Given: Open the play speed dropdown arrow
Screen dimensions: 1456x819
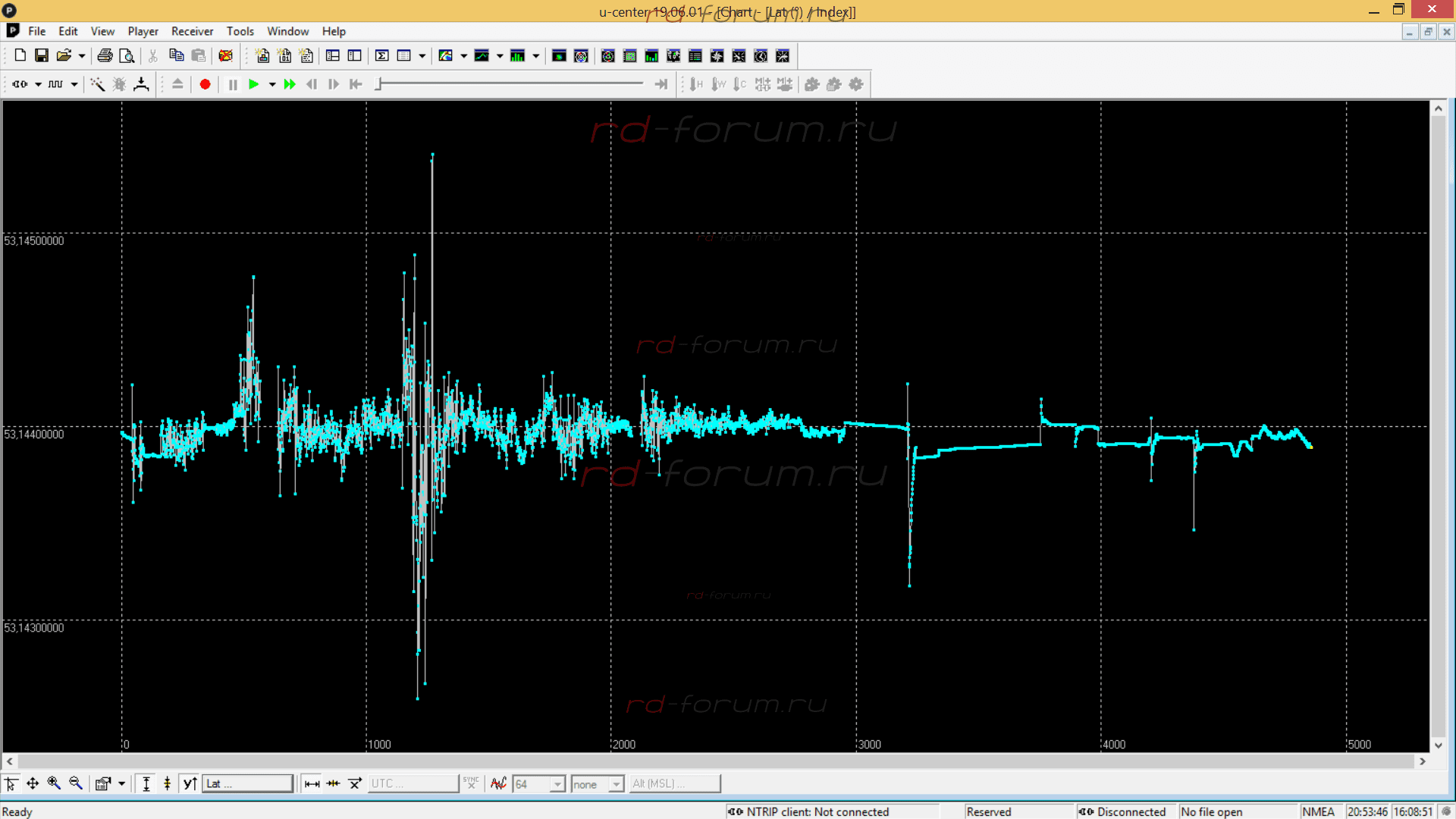Looking at the screenshot, I should (x=272, y=84).
